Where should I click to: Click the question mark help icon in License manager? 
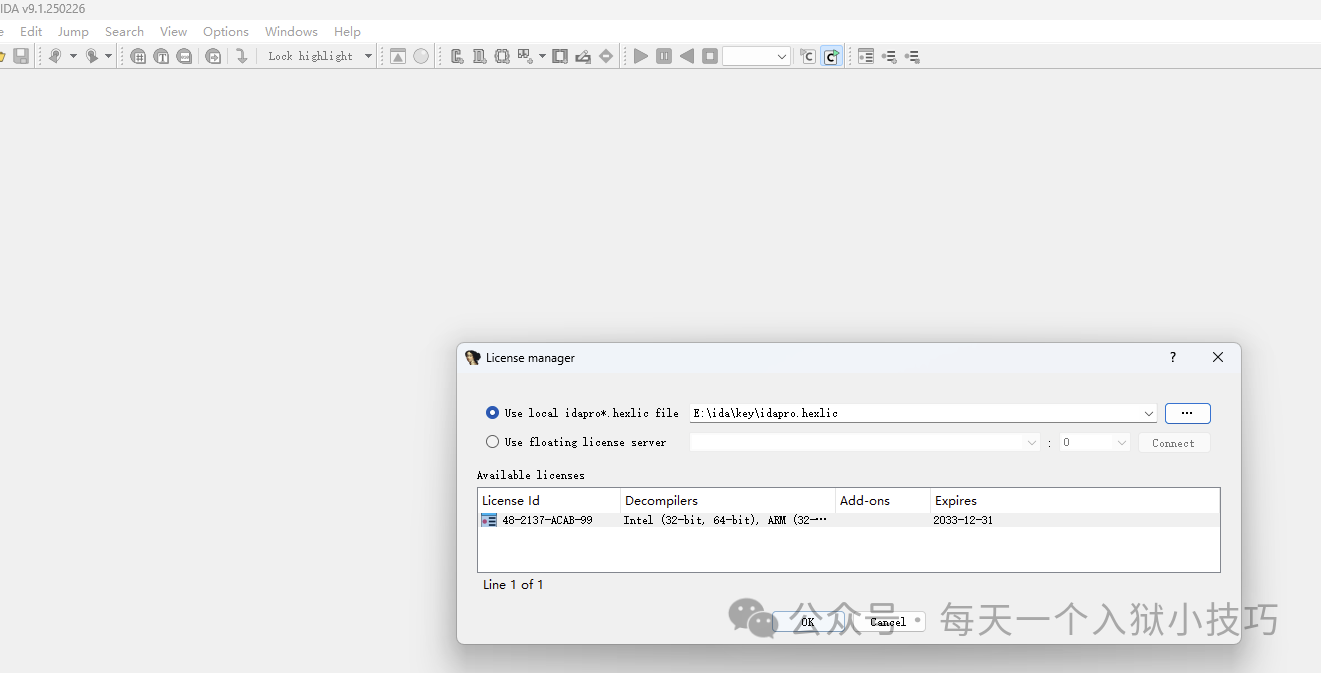pyautogui.click(x=1173, y=357)
